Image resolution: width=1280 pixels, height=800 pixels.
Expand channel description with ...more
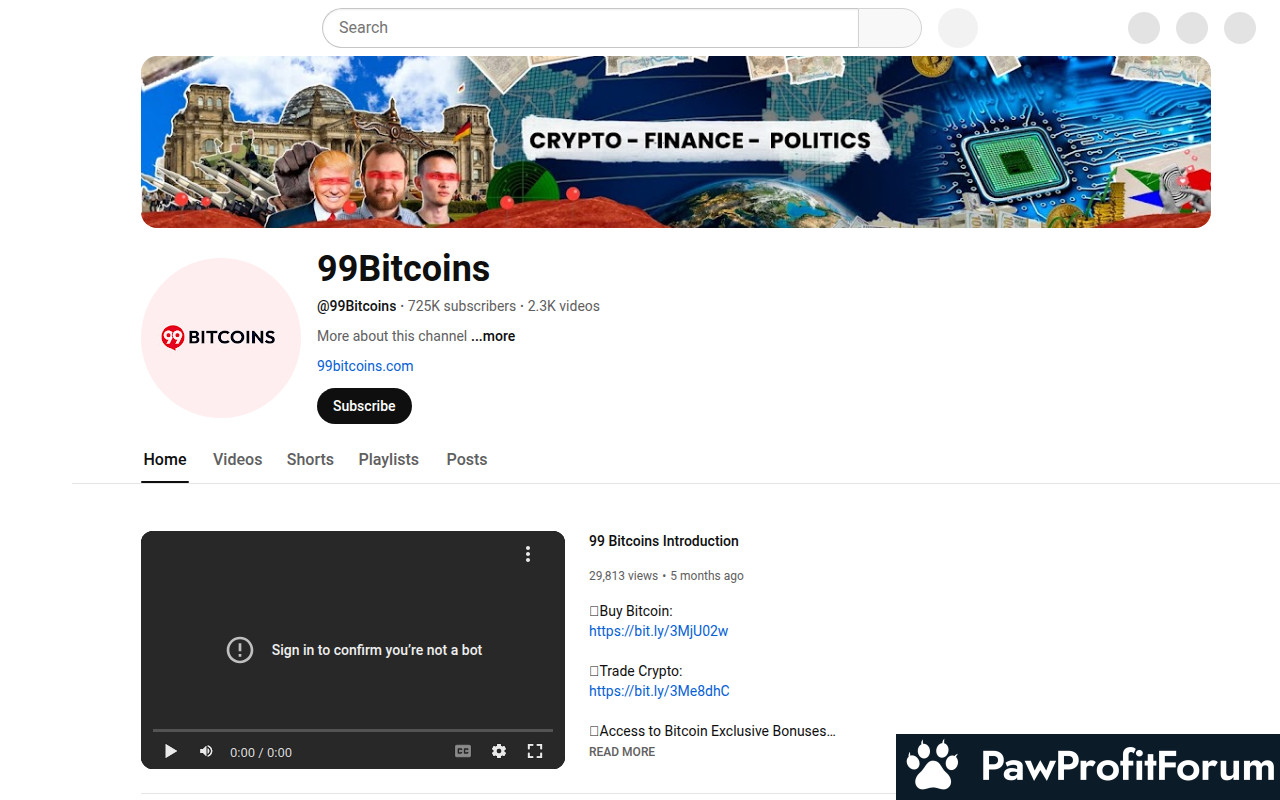coord(493,336)
